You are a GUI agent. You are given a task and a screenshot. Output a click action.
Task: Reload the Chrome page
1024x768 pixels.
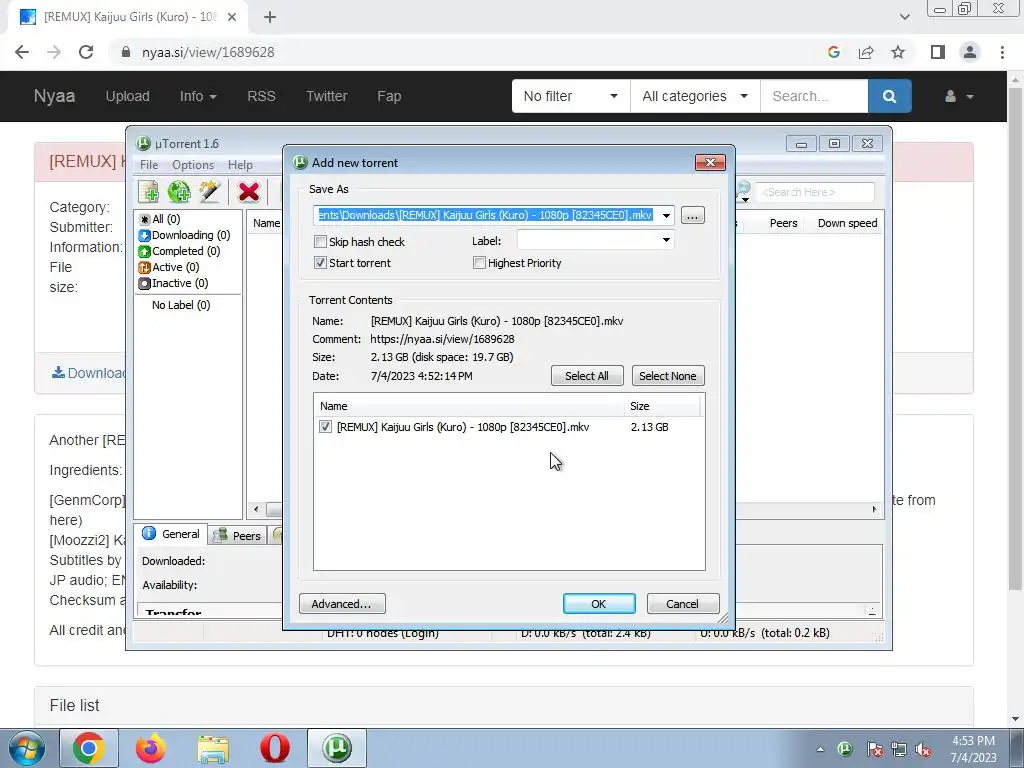click(86, 52)
